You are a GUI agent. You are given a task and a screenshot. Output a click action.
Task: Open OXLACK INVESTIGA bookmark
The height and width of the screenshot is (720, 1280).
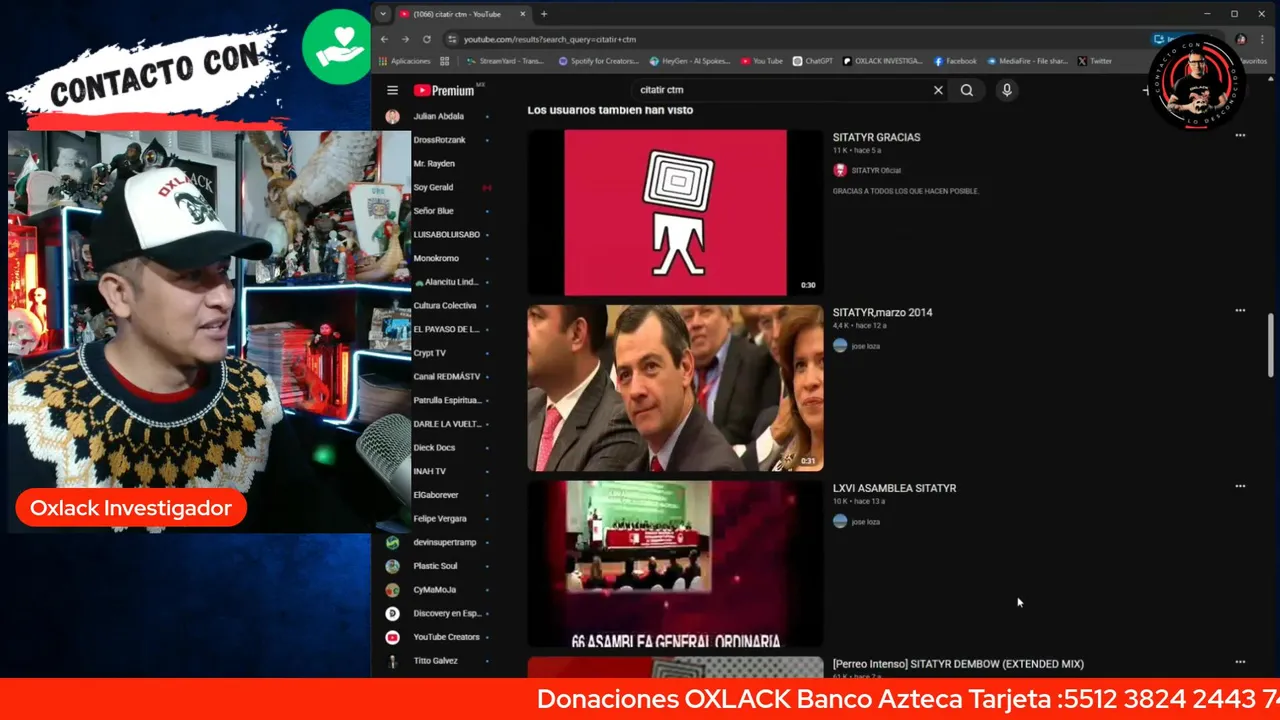coord(883,61)
